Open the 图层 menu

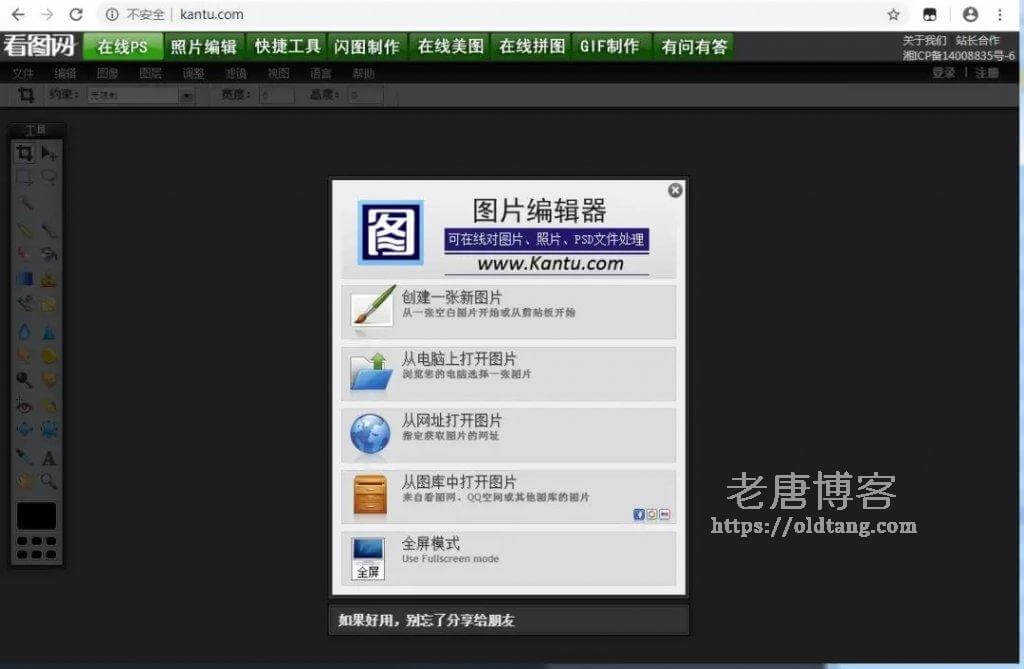(150, 73)
